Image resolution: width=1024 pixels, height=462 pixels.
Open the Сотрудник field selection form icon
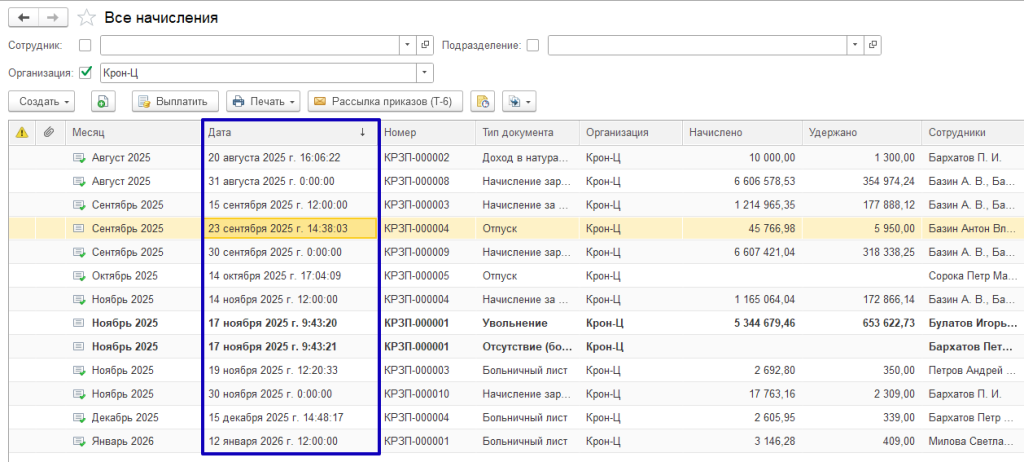(425, 45)
